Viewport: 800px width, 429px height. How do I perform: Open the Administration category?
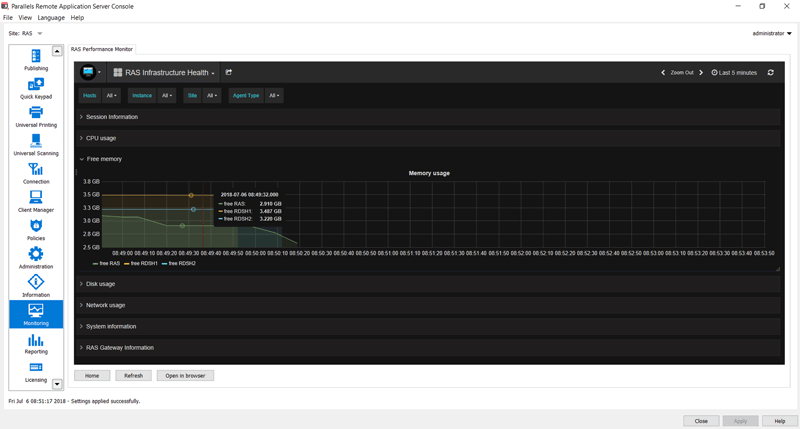point(36,258)
